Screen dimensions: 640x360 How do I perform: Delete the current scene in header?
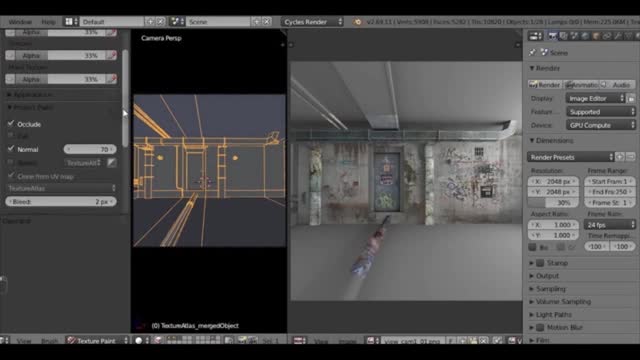[267, 22]
